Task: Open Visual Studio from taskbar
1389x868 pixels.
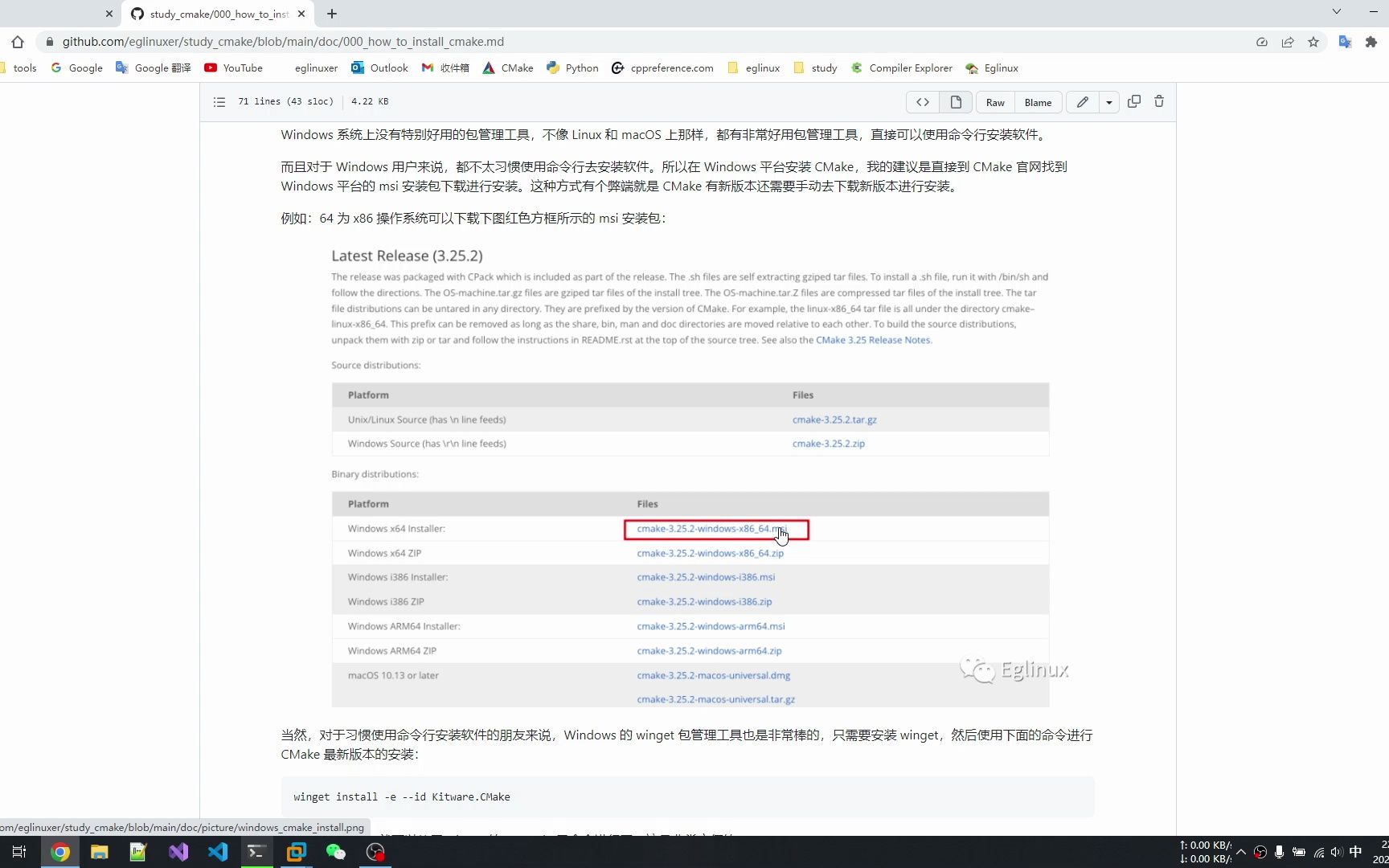Action: tap(178, 852)
